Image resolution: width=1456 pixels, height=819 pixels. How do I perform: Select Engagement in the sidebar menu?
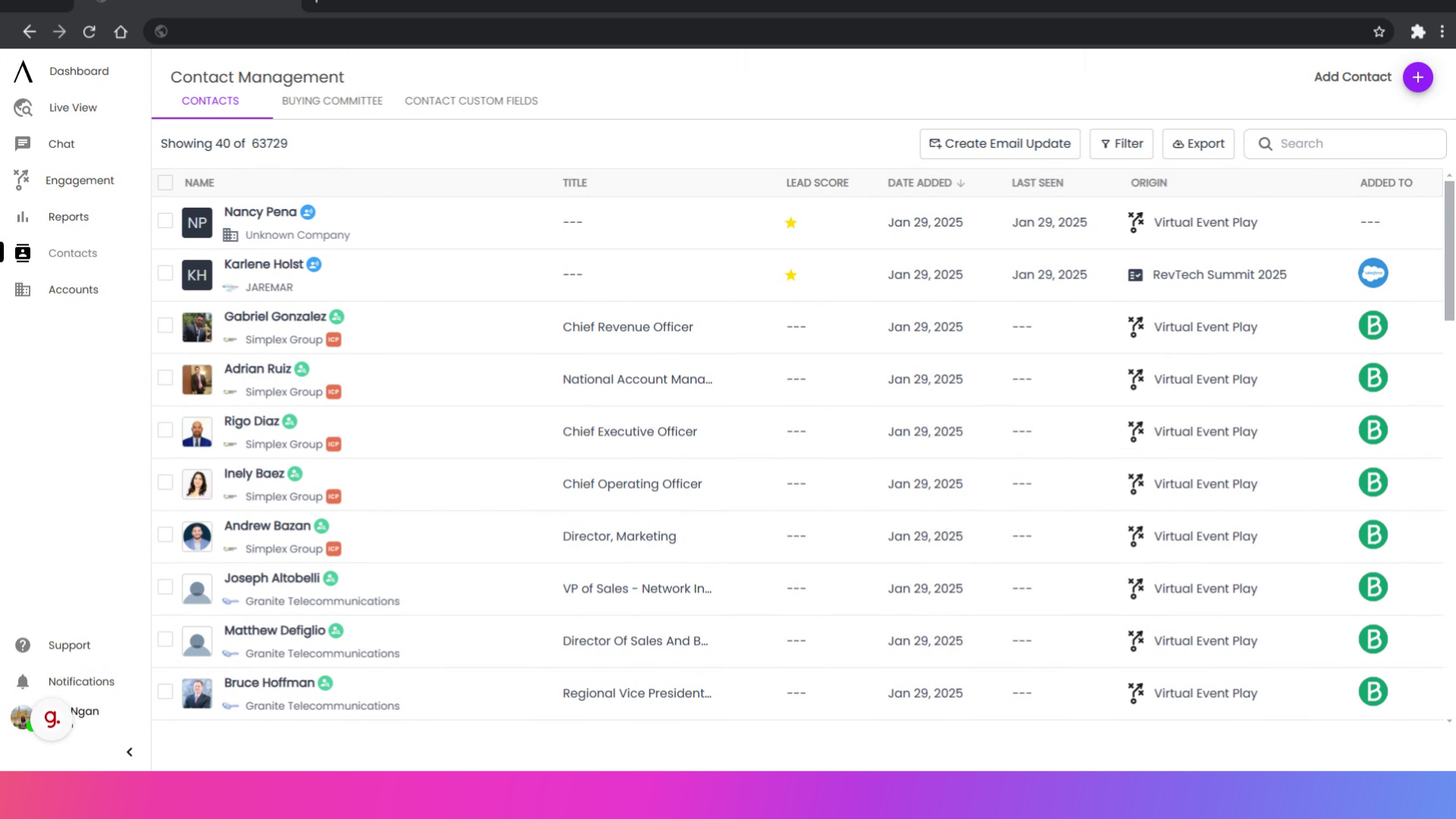point(80,180)
